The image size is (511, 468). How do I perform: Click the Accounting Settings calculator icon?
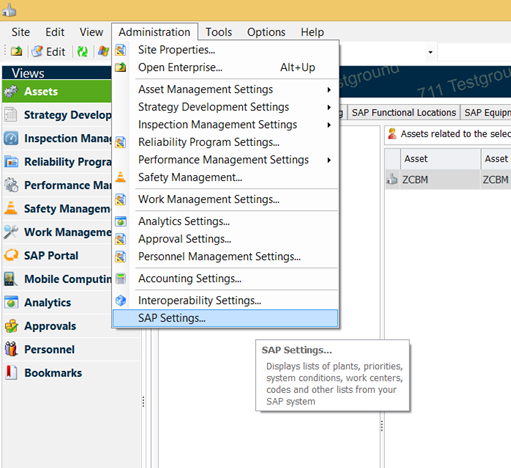click(120, 278)
